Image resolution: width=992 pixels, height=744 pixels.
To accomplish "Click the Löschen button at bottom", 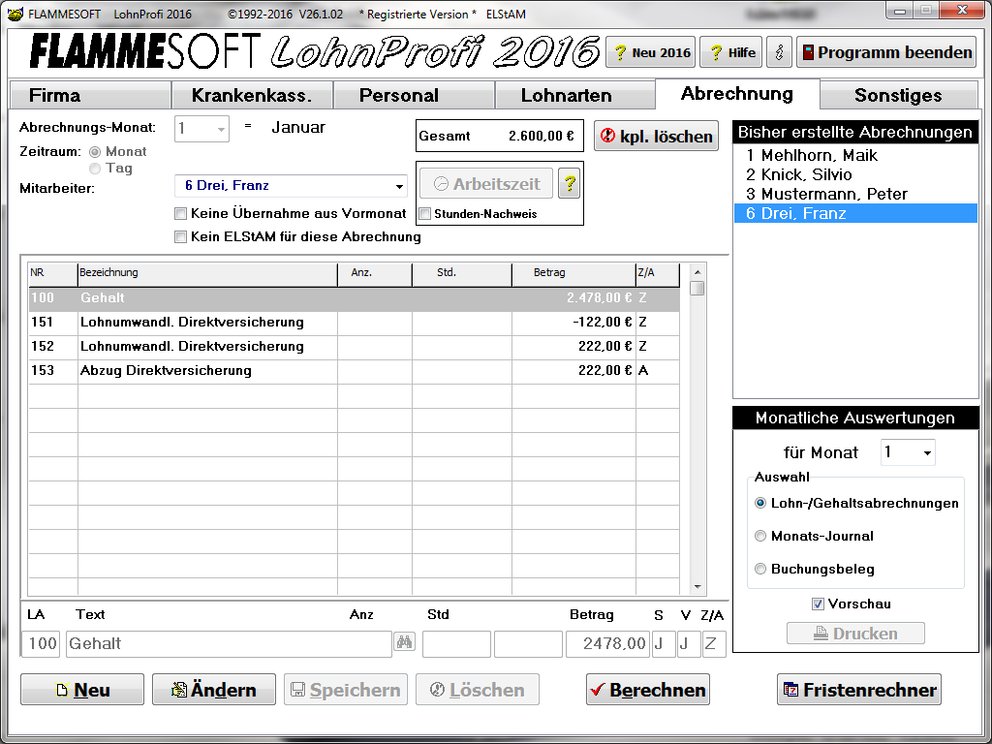I will click(x=478, y=690).
